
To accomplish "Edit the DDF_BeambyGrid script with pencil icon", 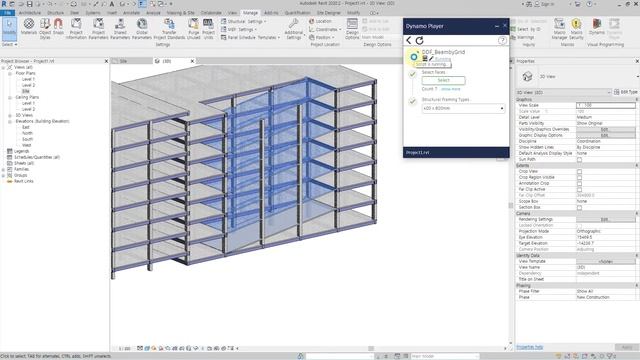I will pos(431,59).
